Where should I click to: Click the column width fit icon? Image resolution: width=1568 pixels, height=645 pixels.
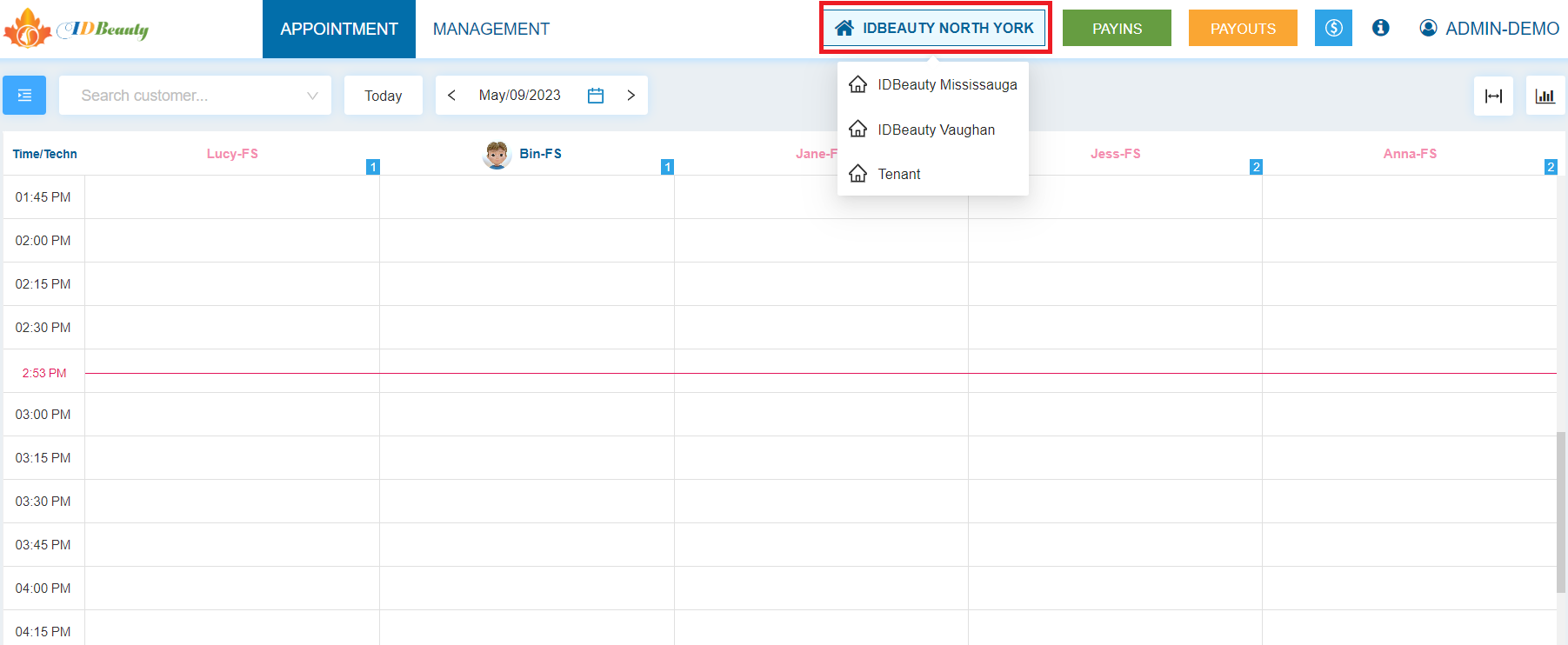coord(1493,96)
